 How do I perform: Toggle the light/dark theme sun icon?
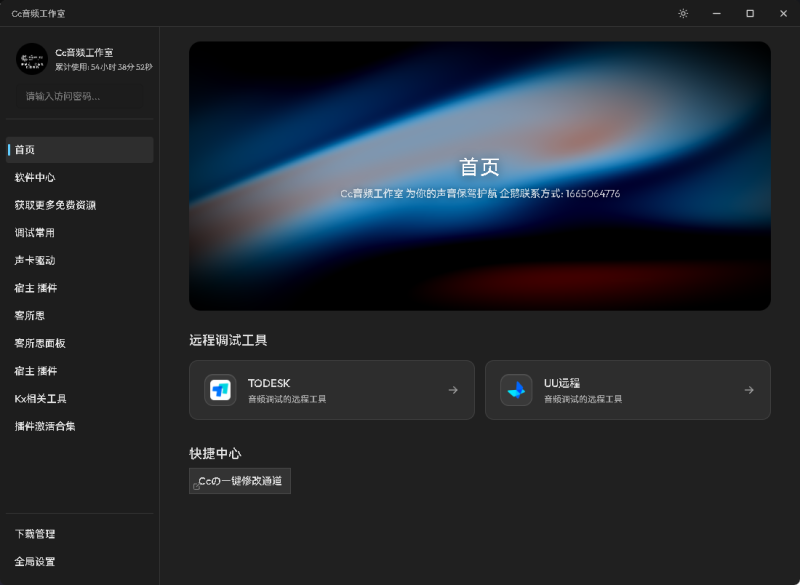click(x=683, y=14)
